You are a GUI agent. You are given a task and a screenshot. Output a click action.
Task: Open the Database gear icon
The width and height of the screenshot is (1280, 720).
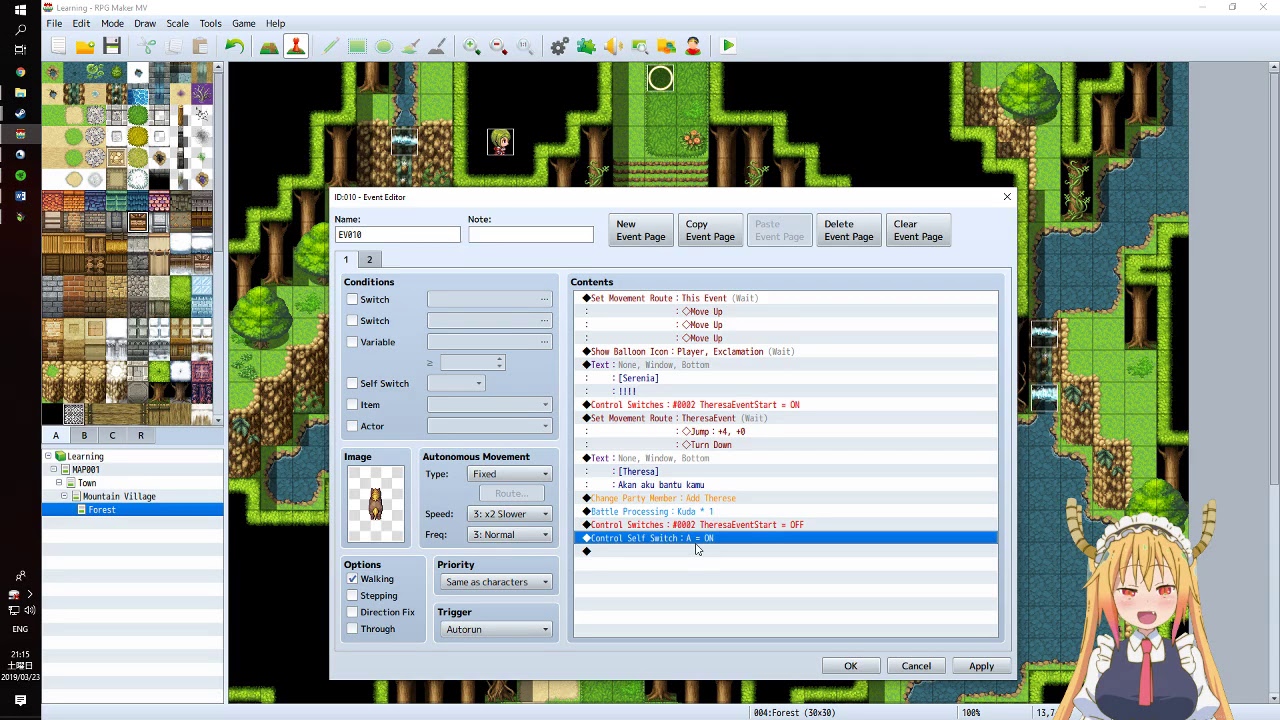point(560,46)
